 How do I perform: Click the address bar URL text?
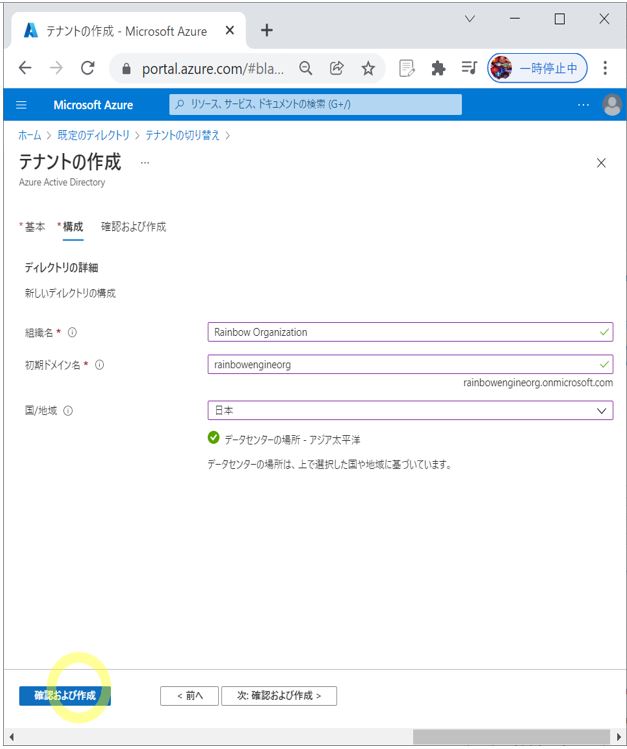[213, 69]
